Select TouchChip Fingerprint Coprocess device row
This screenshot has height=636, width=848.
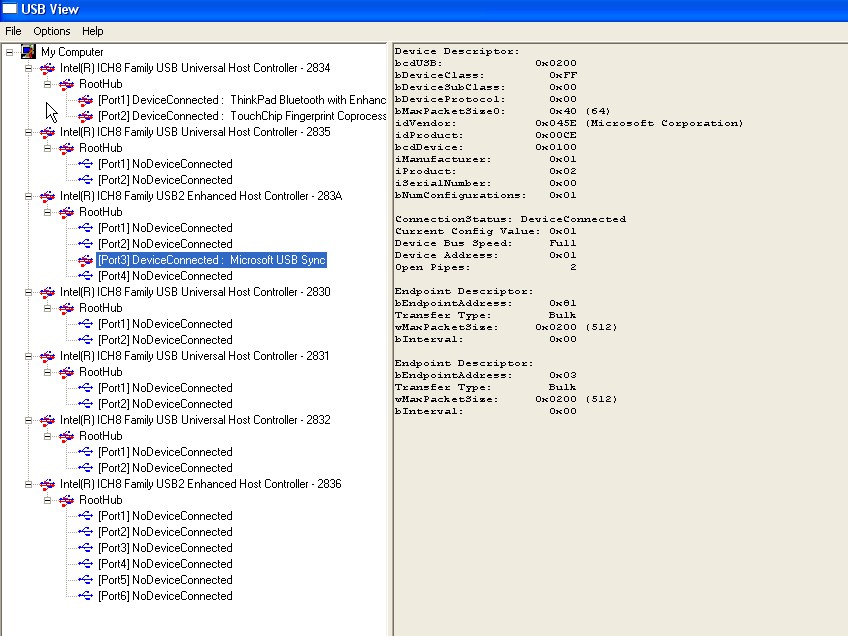(242, 116)
